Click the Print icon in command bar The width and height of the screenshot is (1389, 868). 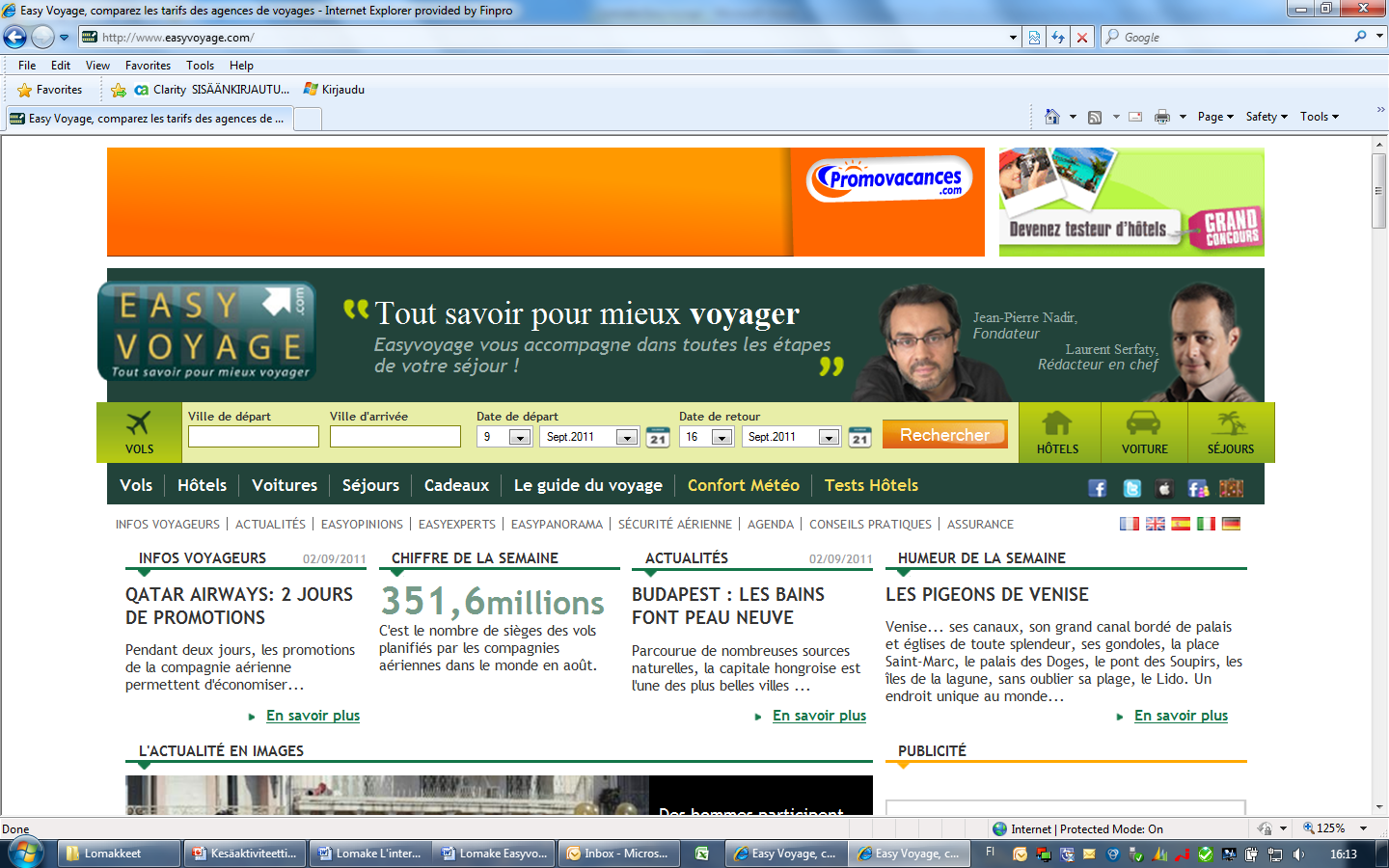(1162, 117)
